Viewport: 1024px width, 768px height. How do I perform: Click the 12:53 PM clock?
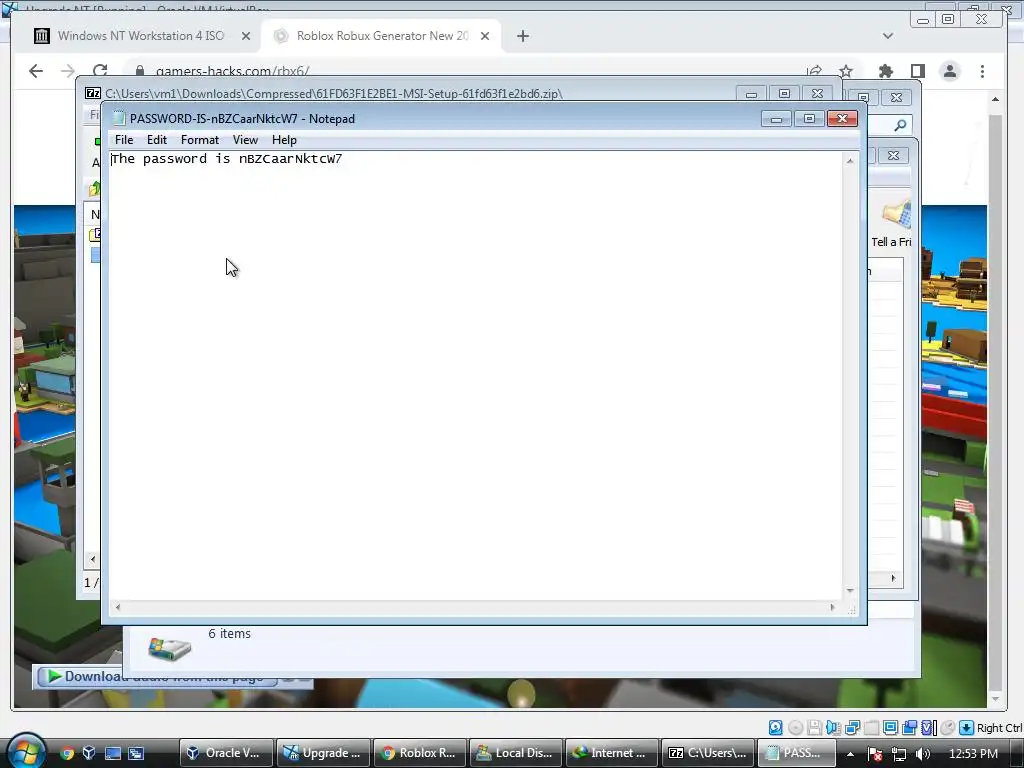pyautogui.click(x=973, y=753)
